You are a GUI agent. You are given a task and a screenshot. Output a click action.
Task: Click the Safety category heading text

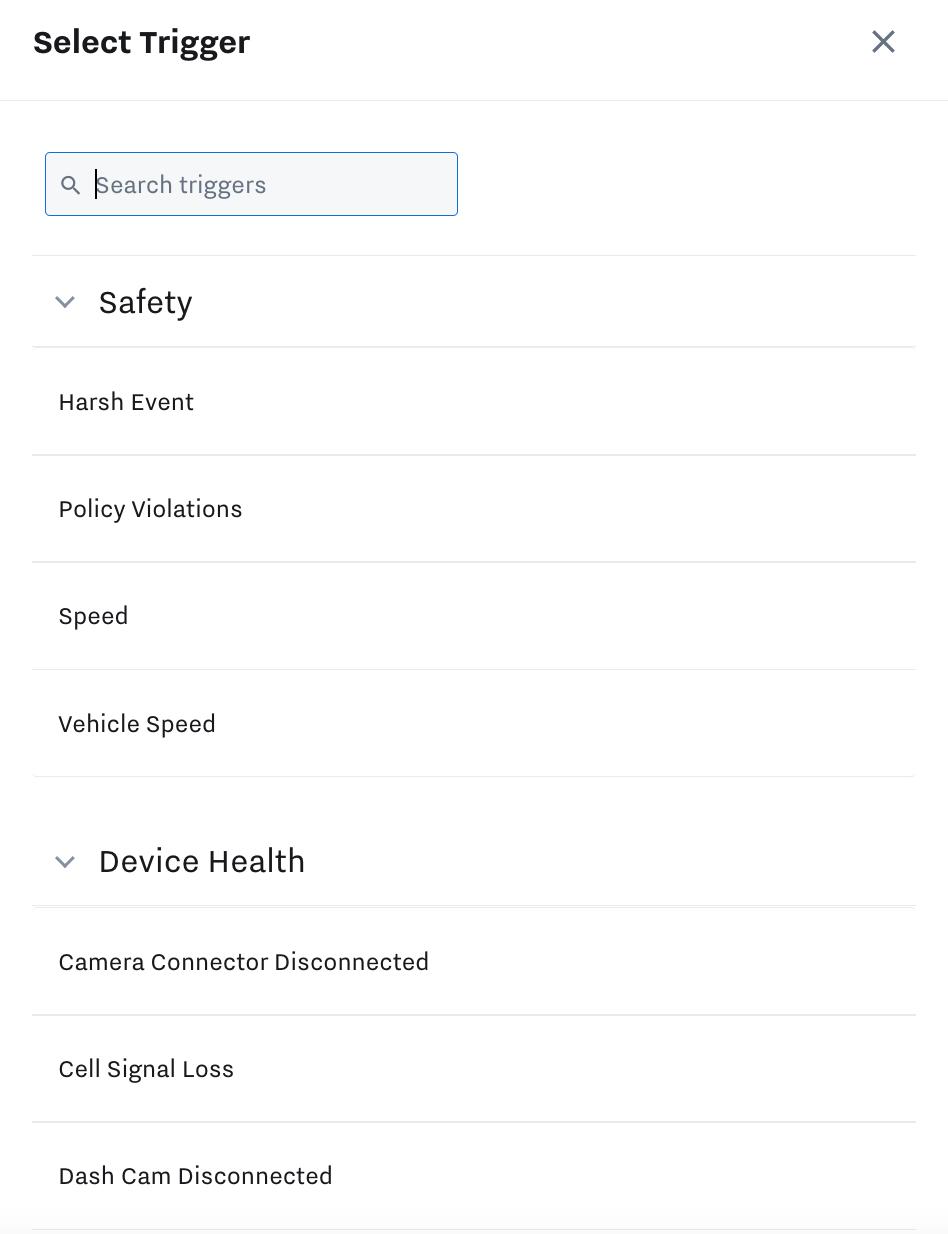[x=145, y=302]
